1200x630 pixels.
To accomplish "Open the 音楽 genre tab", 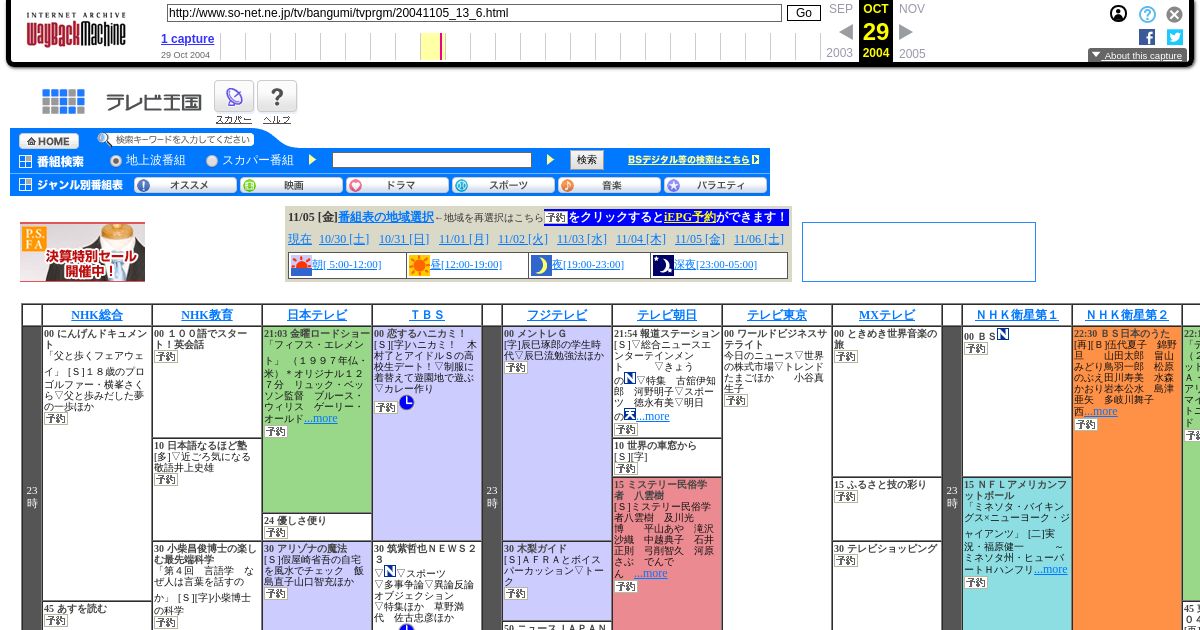I will [610, 185].
